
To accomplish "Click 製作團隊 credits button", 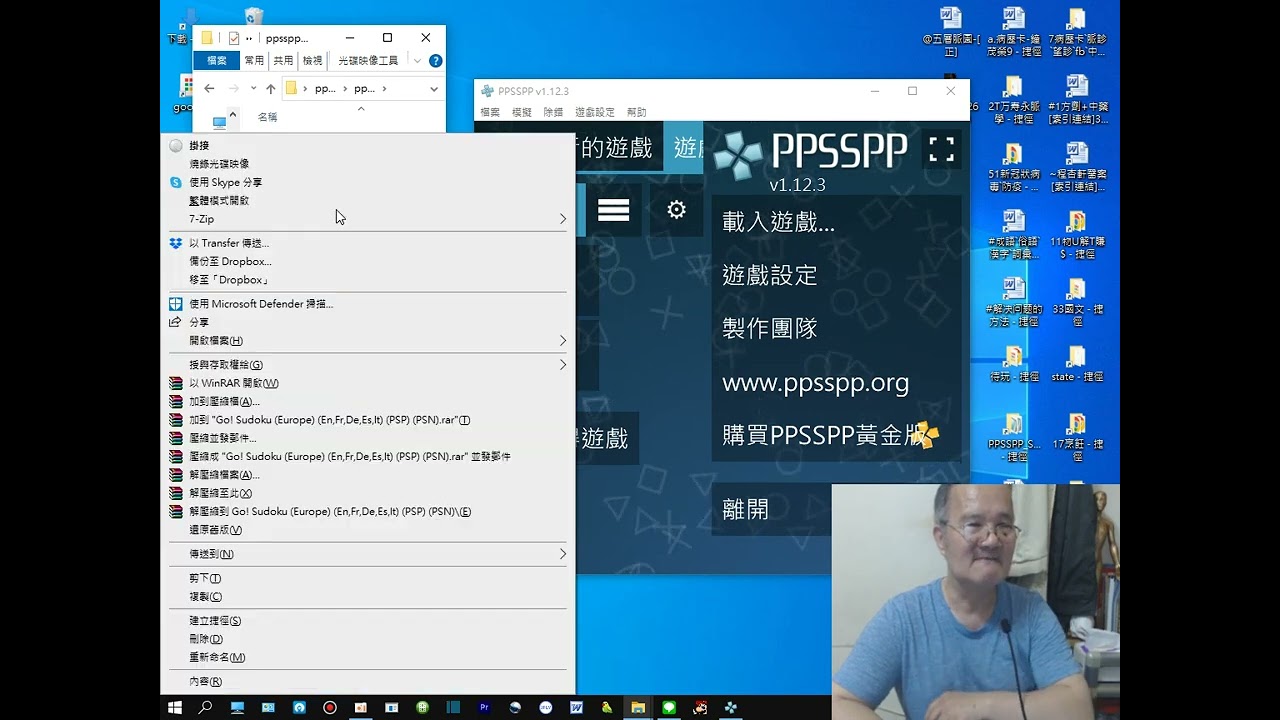I will 836,328.
